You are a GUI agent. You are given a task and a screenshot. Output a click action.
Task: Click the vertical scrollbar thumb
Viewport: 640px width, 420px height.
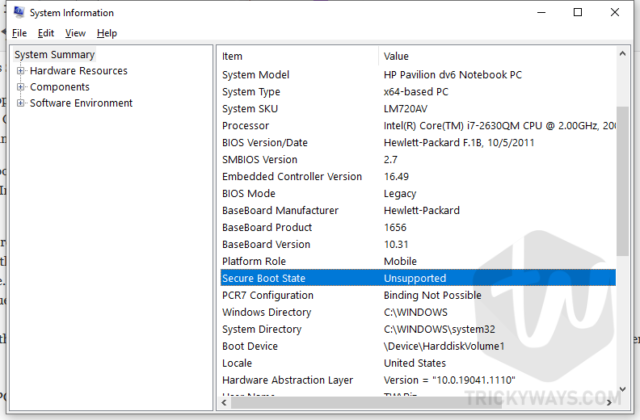coord(622,181)
